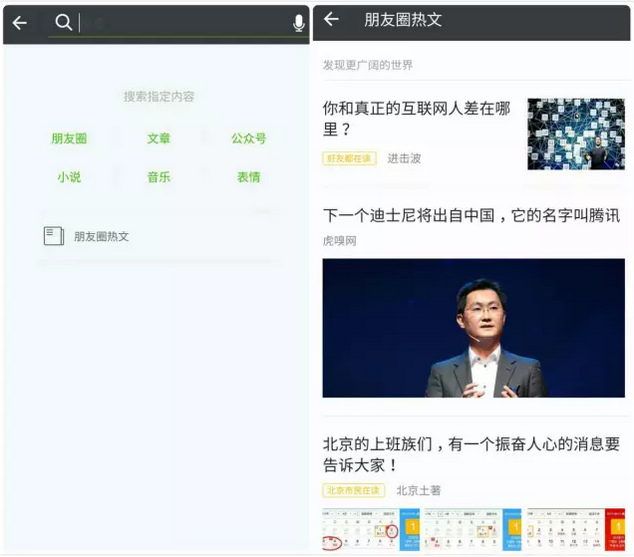Tap 搜索指定内容 label
634x557 pixels.
pos(159,97)
